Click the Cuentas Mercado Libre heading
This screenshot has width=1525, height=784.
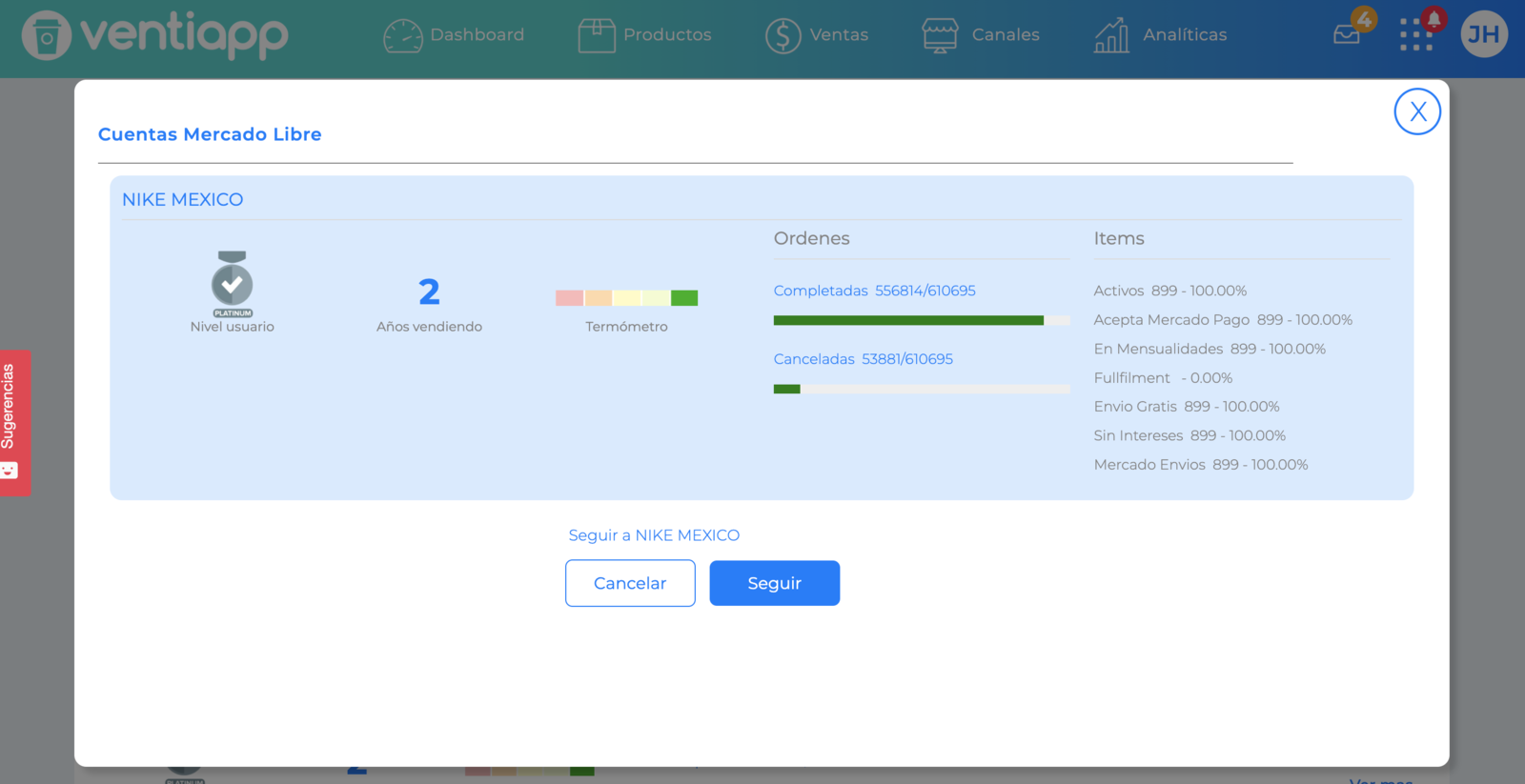pyautogui.click(x=210, y=134)
